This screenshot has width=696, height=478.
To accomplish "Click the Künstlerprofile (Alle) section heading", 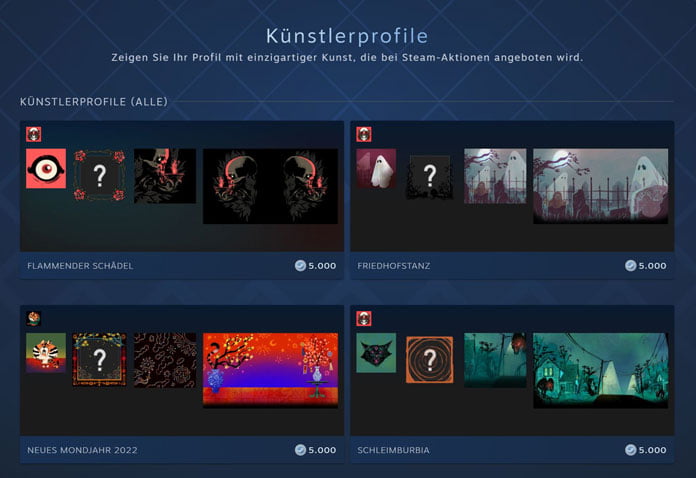I will pos(94,102).
